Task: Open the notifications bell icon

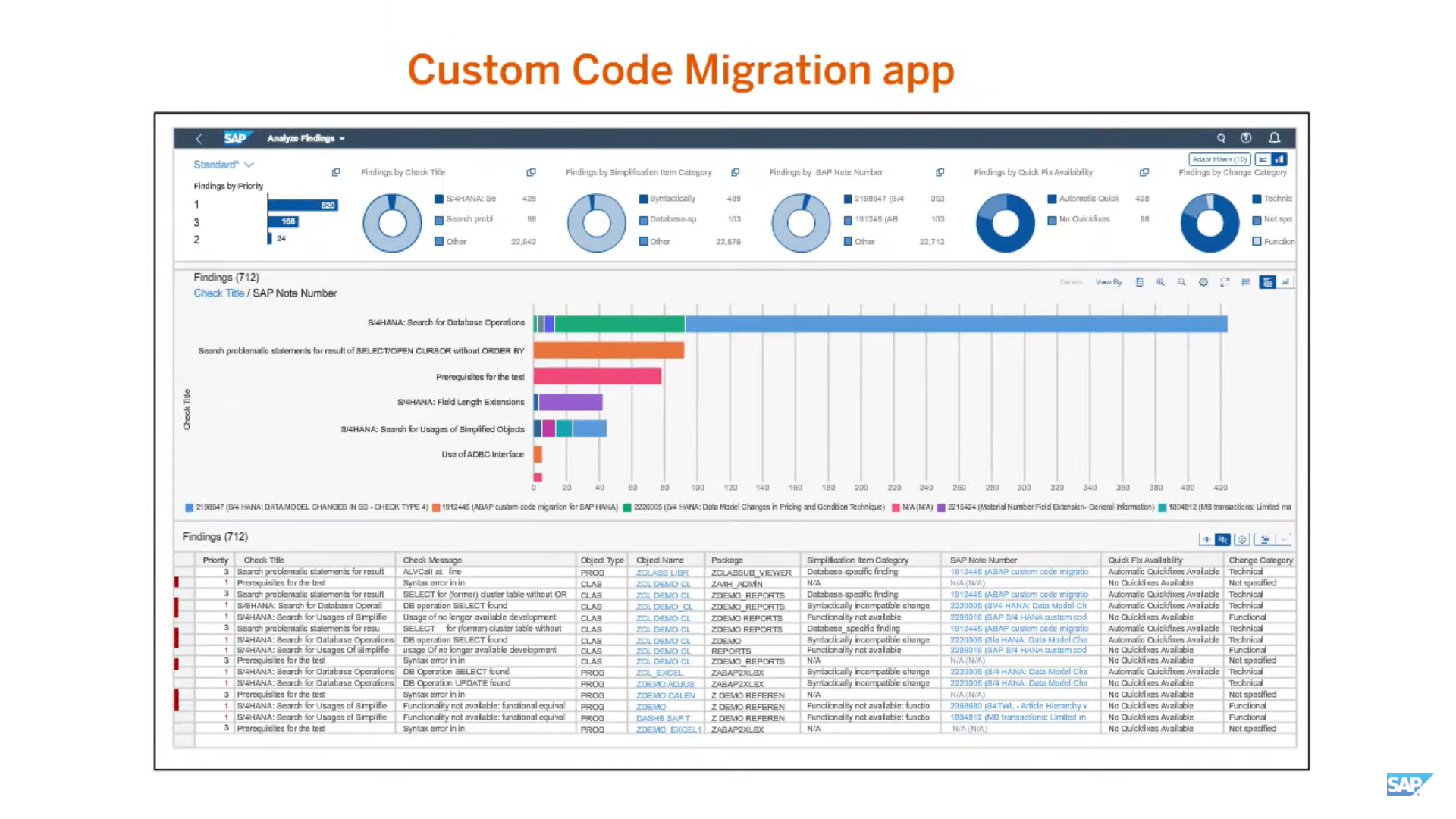Action: pos(1274,138)
